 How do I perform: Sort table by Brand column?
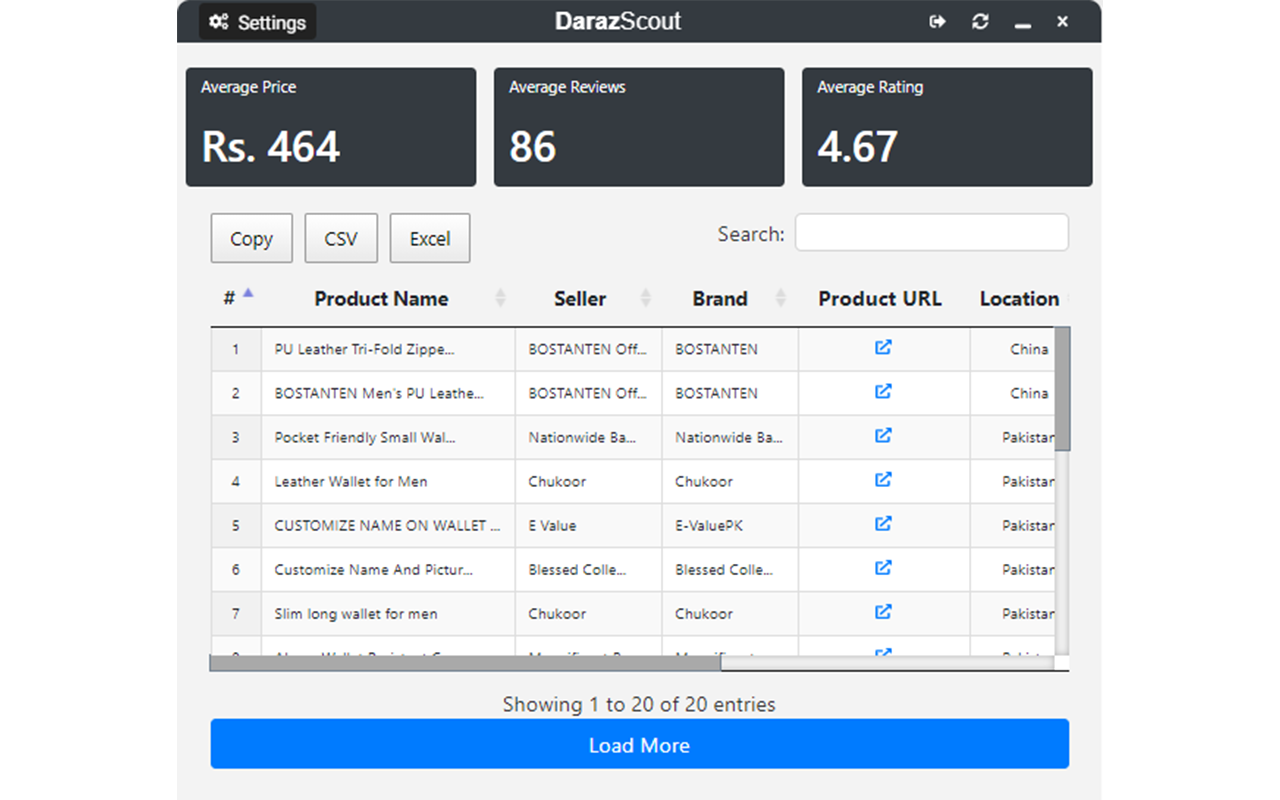tap(720, 299)
